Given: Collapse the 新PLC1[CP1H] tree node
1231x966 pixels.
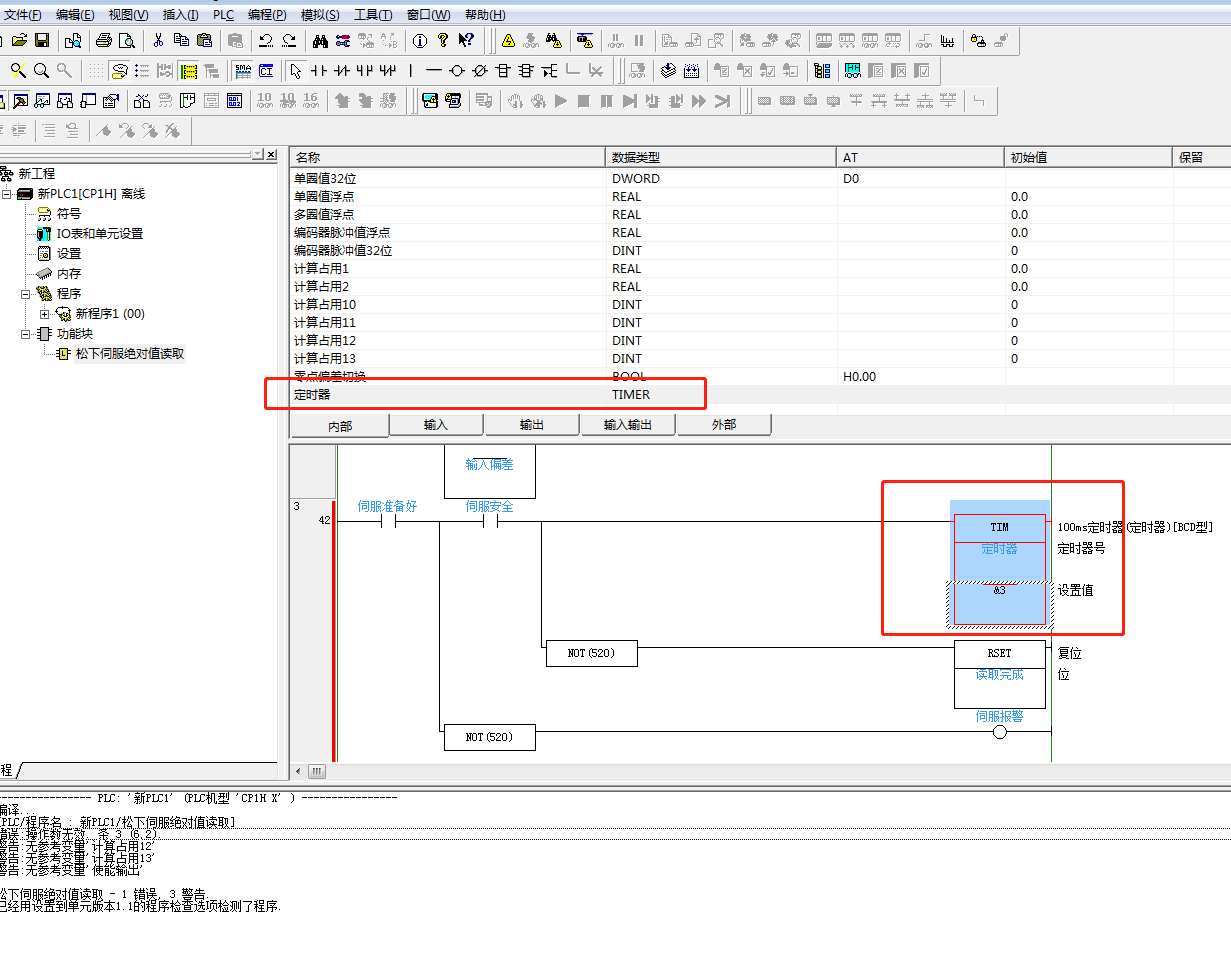Looking at the screenshot, I should (7, 194).
